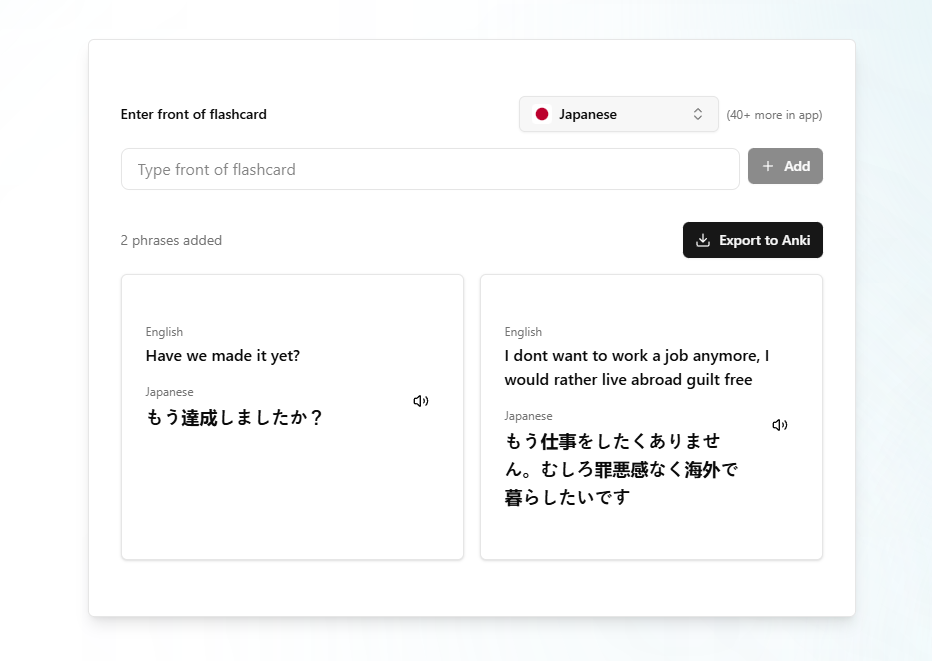The image size is (932, 661).
Task: Click the 'Have we made it yet?' English phrase
Action: point(223,356)
